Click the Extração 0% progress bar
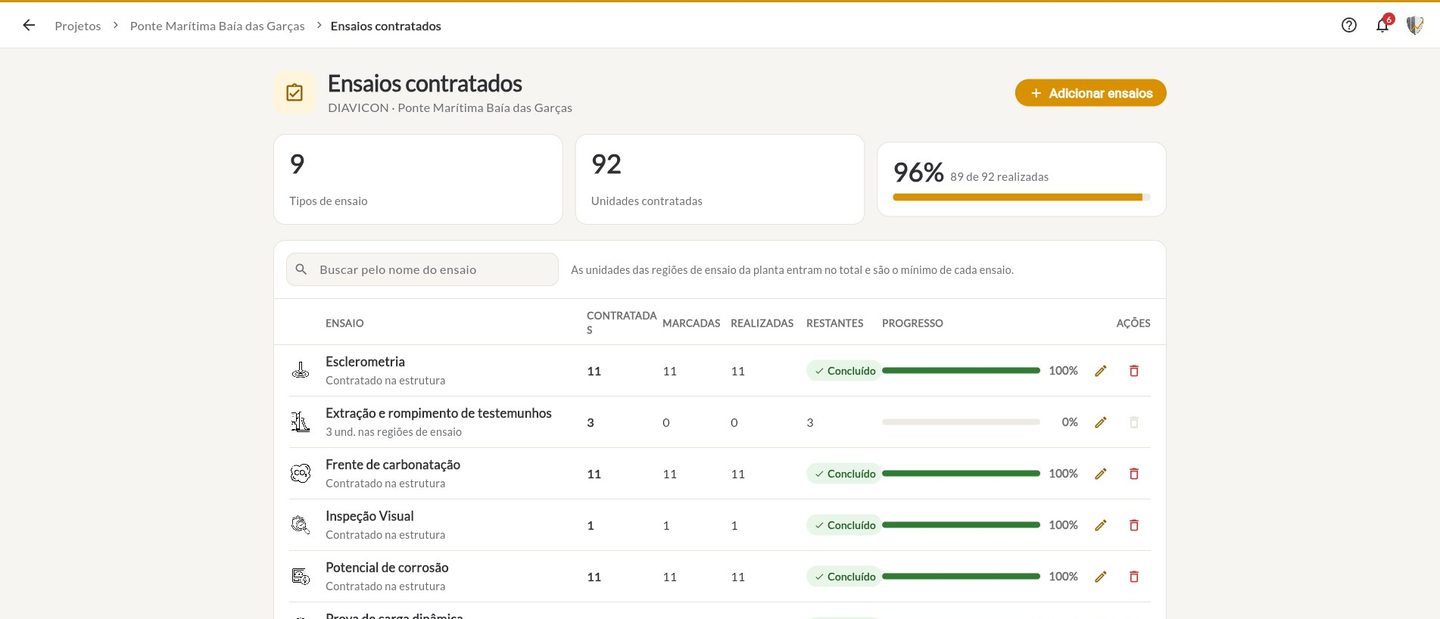This screenshot has height=619, width=1440. coord(961,422)
